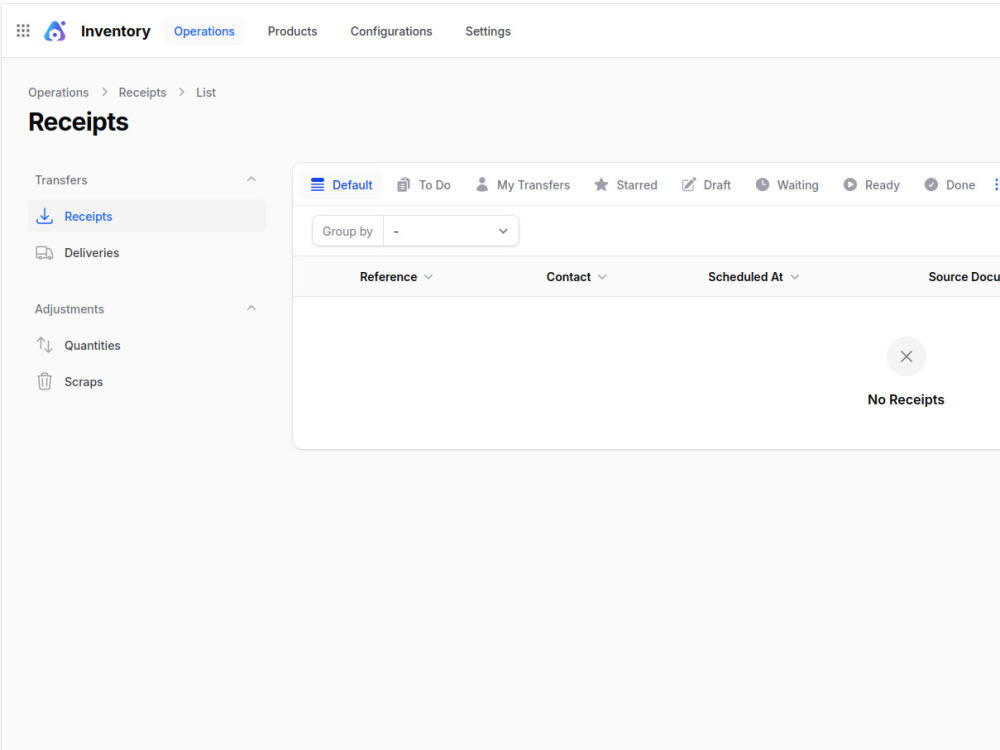Switch to the To Do tab
Screen dimensions: 1000x750
tap(424, 185)
